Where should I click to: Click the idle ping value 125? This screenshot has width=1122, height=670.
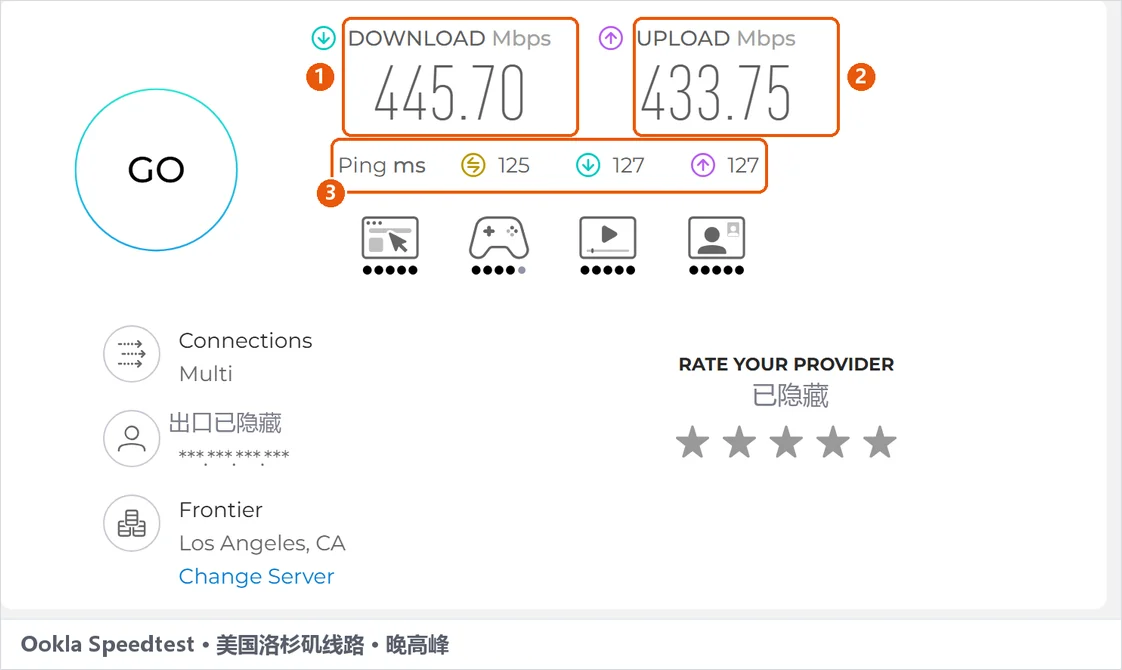pyautogui.click(x=514, y=165)
